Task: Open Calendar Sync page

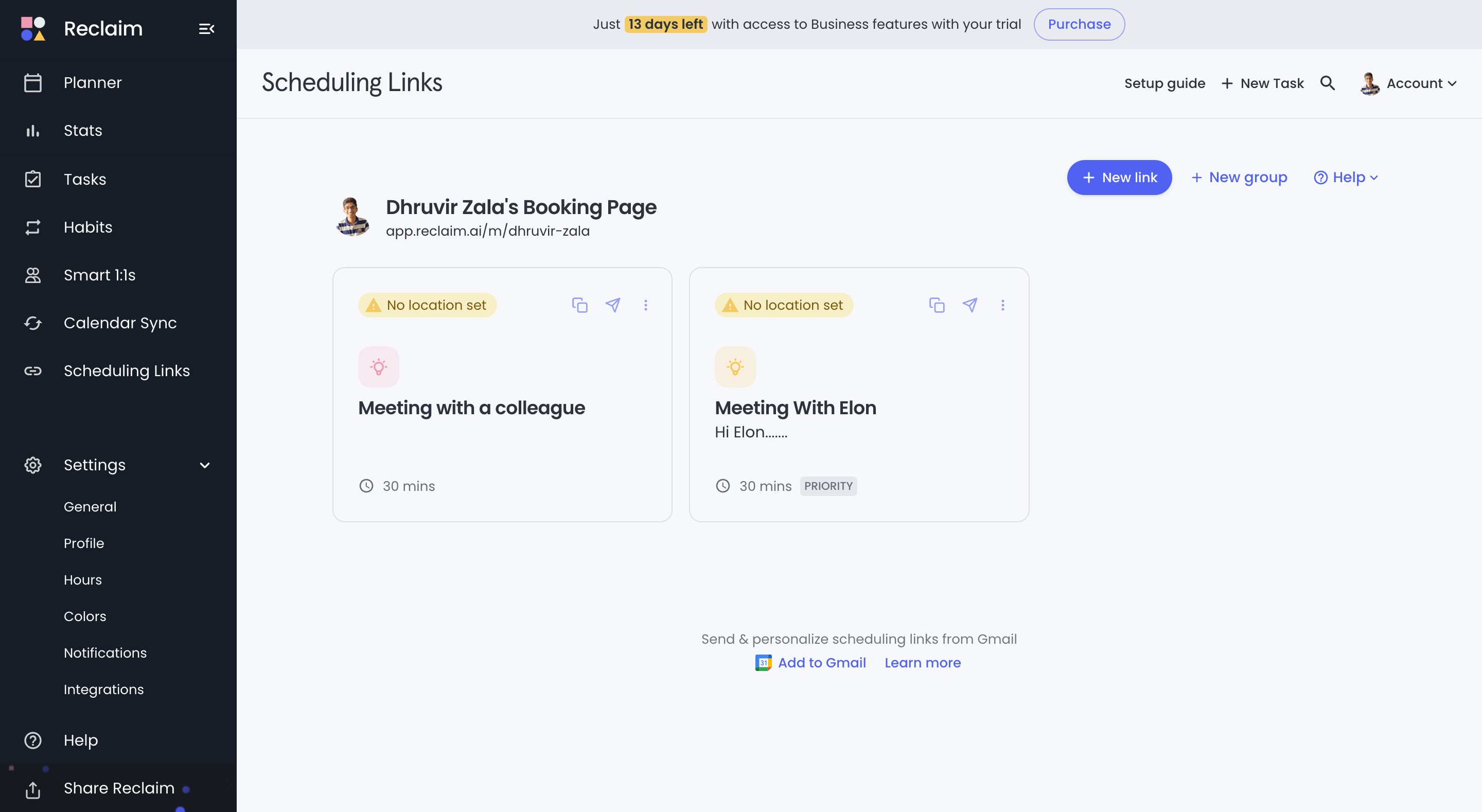Action: click(120, 323)
